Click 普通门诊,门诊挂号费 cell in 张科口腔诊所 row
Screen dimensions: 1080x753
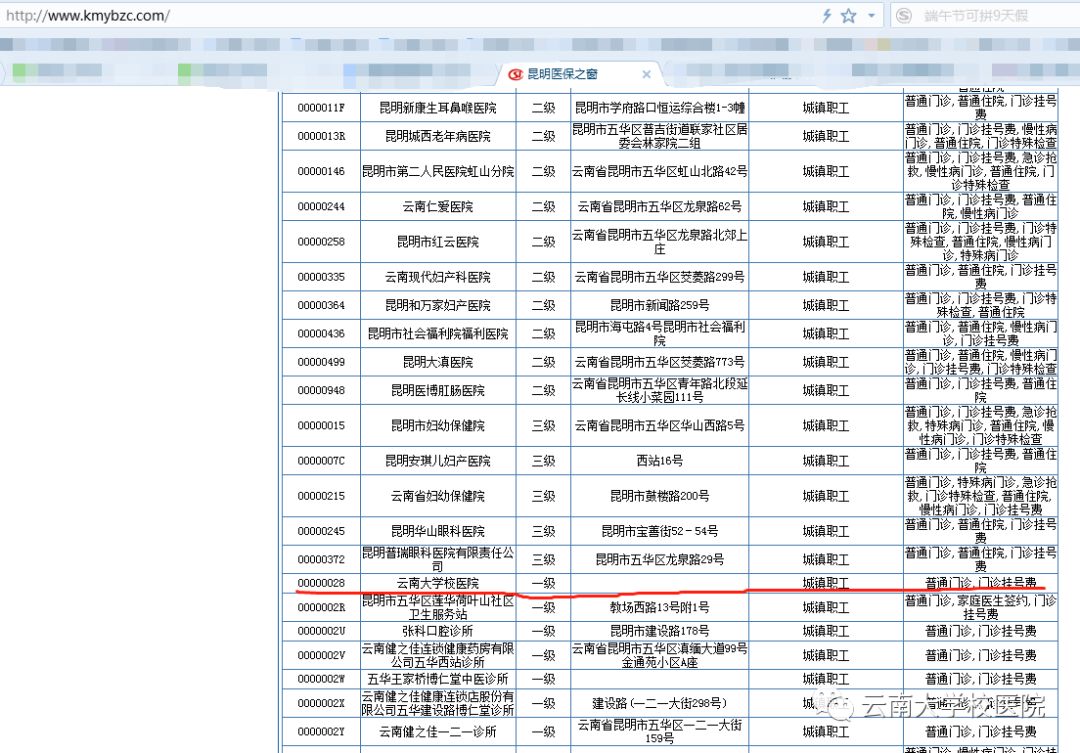[x=981, y=630]
